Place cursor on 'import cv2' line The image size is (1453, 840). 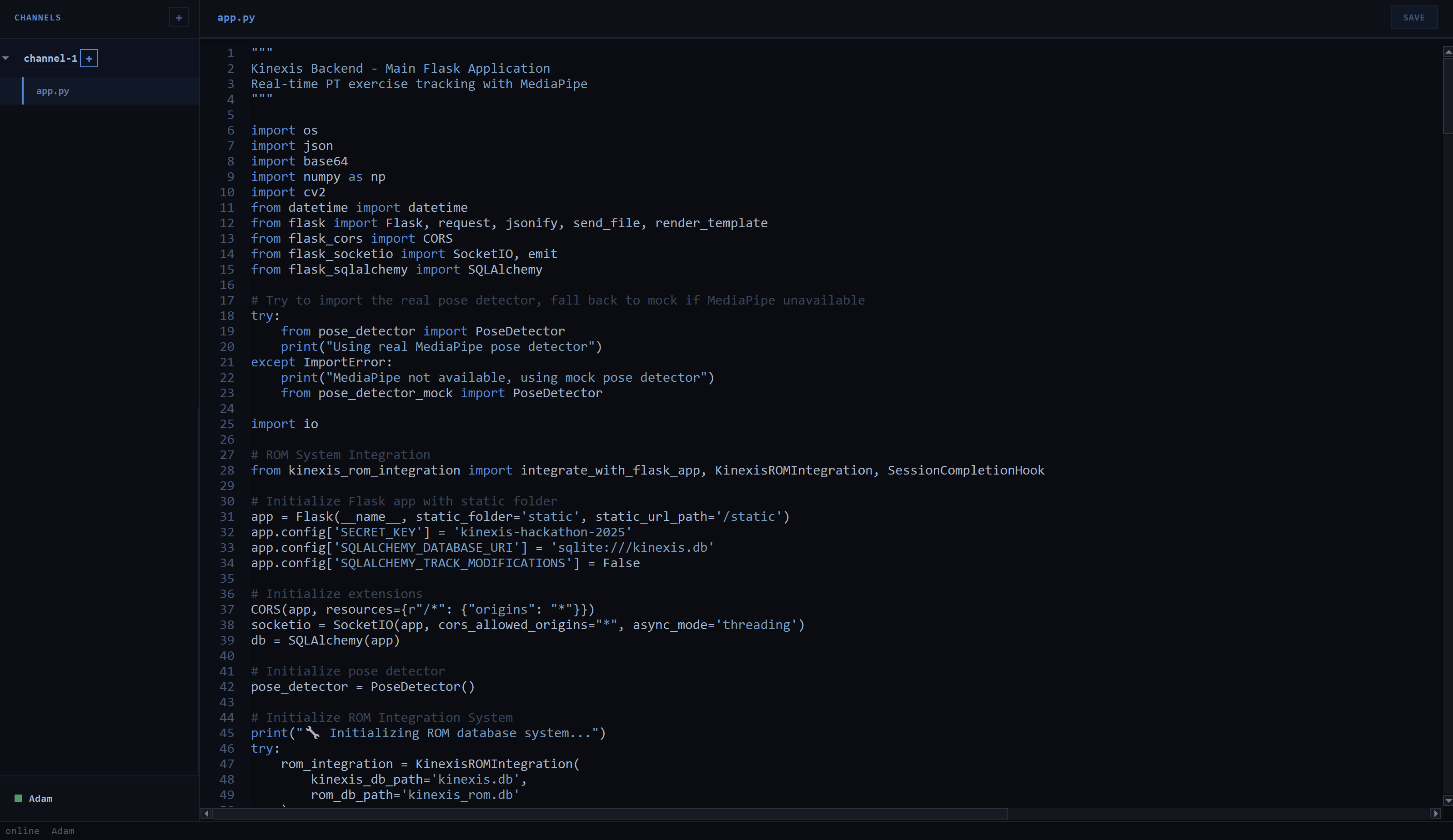click(288, 192)
